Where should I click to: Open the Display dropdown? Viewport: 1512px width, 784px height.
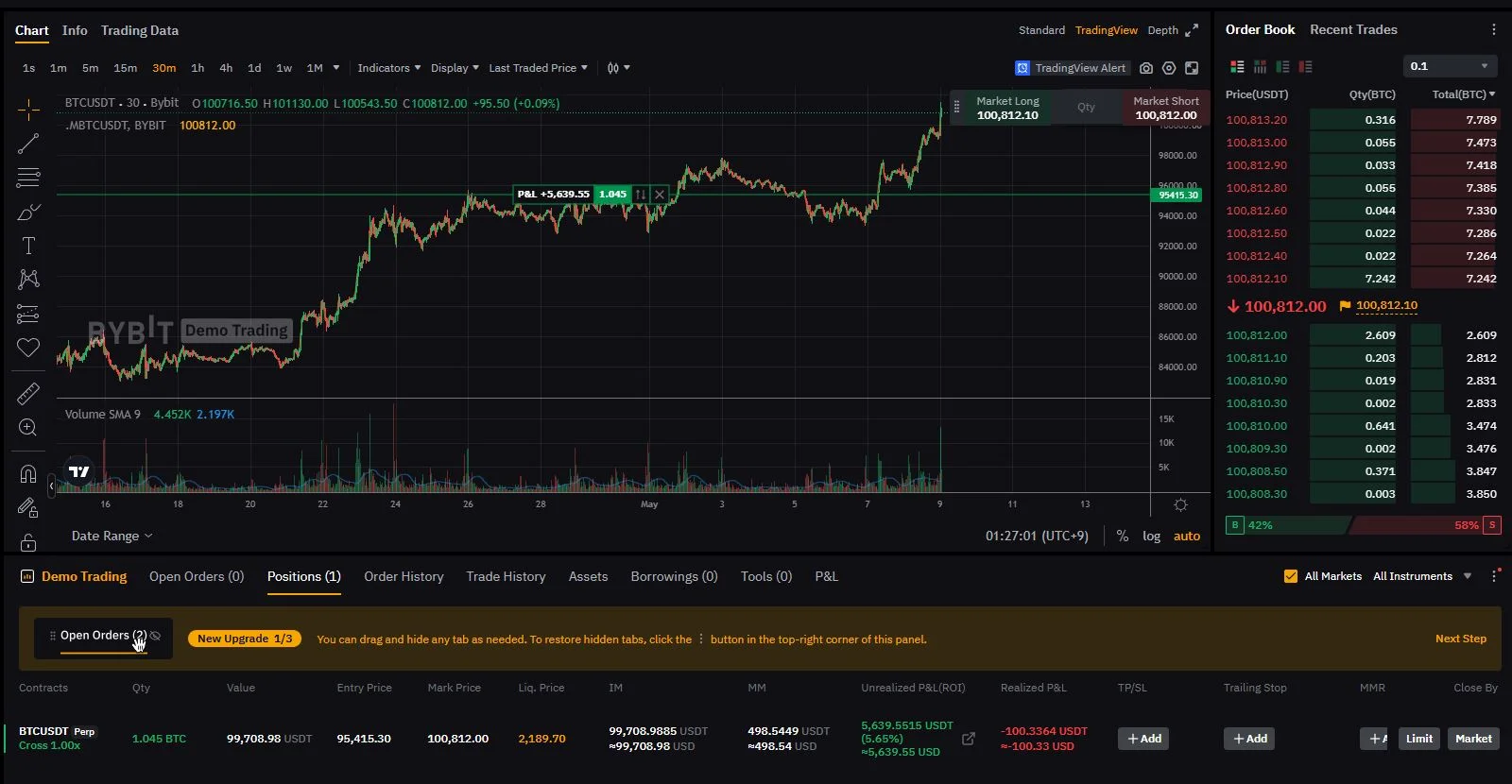pyautogui.click(x=455, y=68)
